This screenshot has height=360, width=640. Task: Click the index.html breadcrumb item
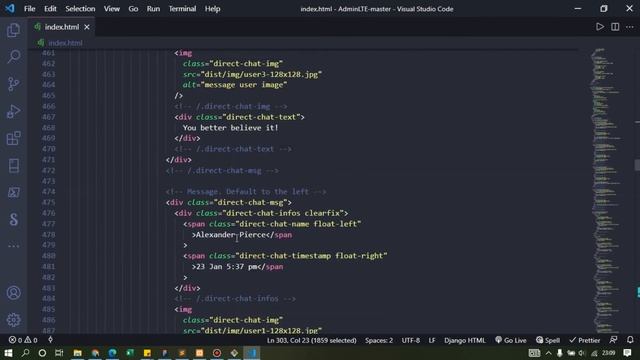[x=65, y=43]
